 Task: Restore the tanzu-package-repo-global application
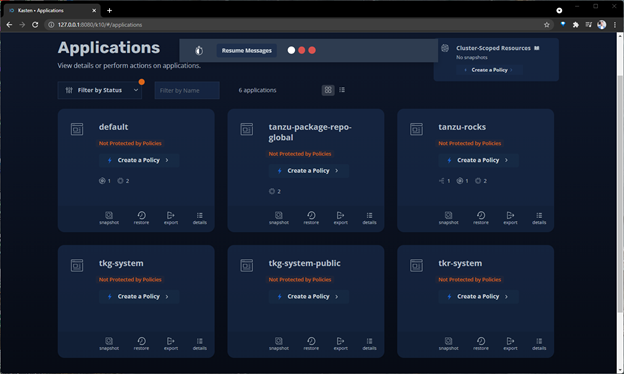point(311,218)
